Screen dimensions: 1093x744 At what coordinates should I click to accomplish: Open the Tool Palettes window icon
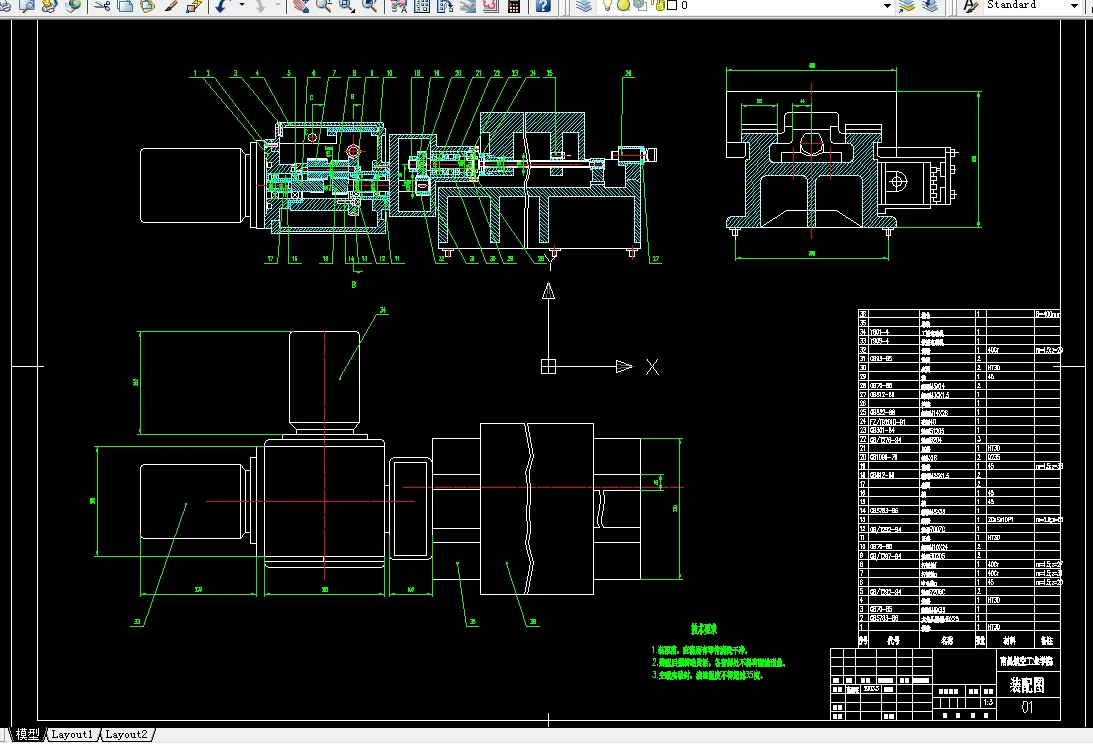pyautogui.click(x=445, y=6)
